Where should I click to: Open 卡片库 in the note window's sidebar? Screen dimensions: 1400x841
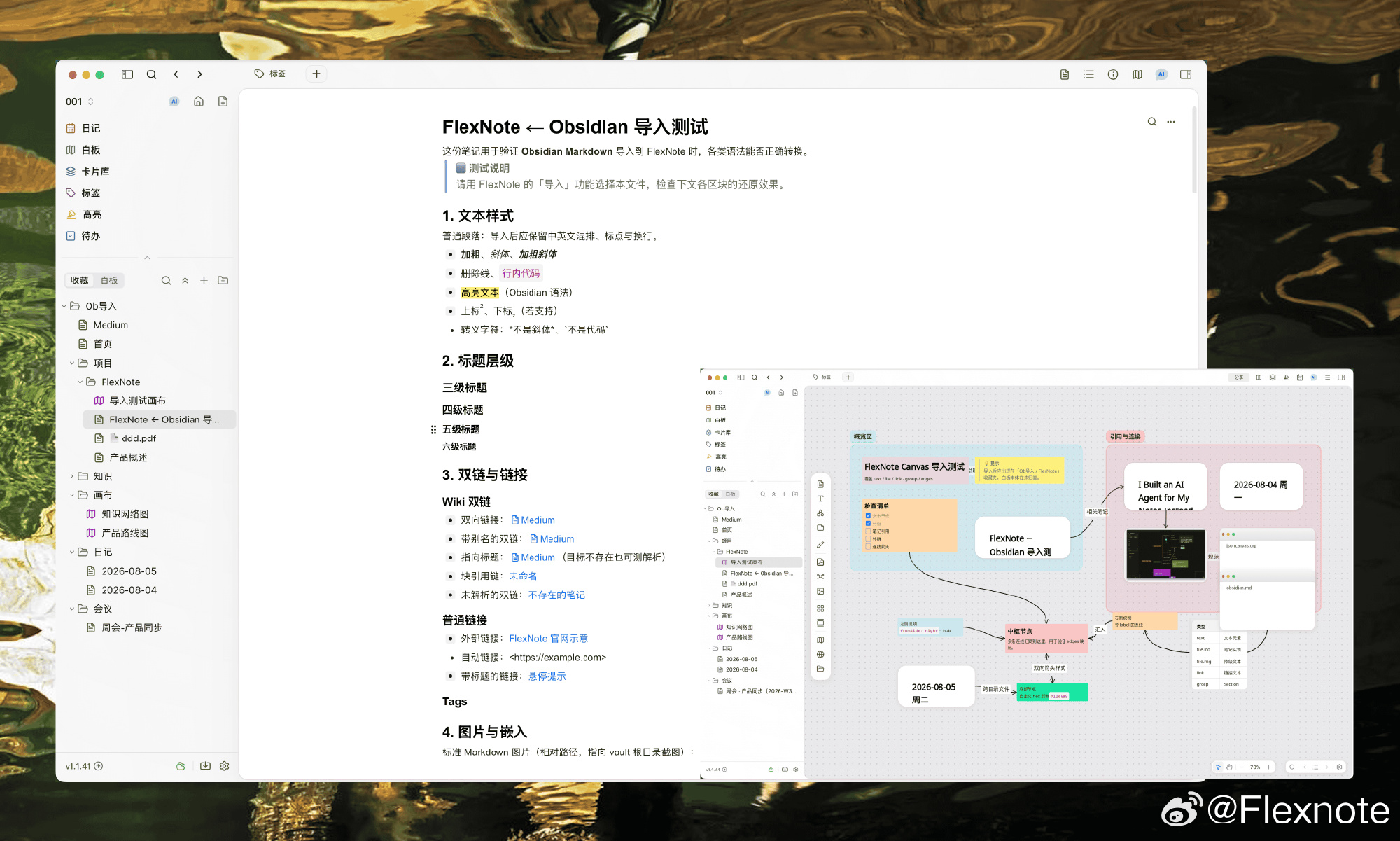(x=95, y=171)
